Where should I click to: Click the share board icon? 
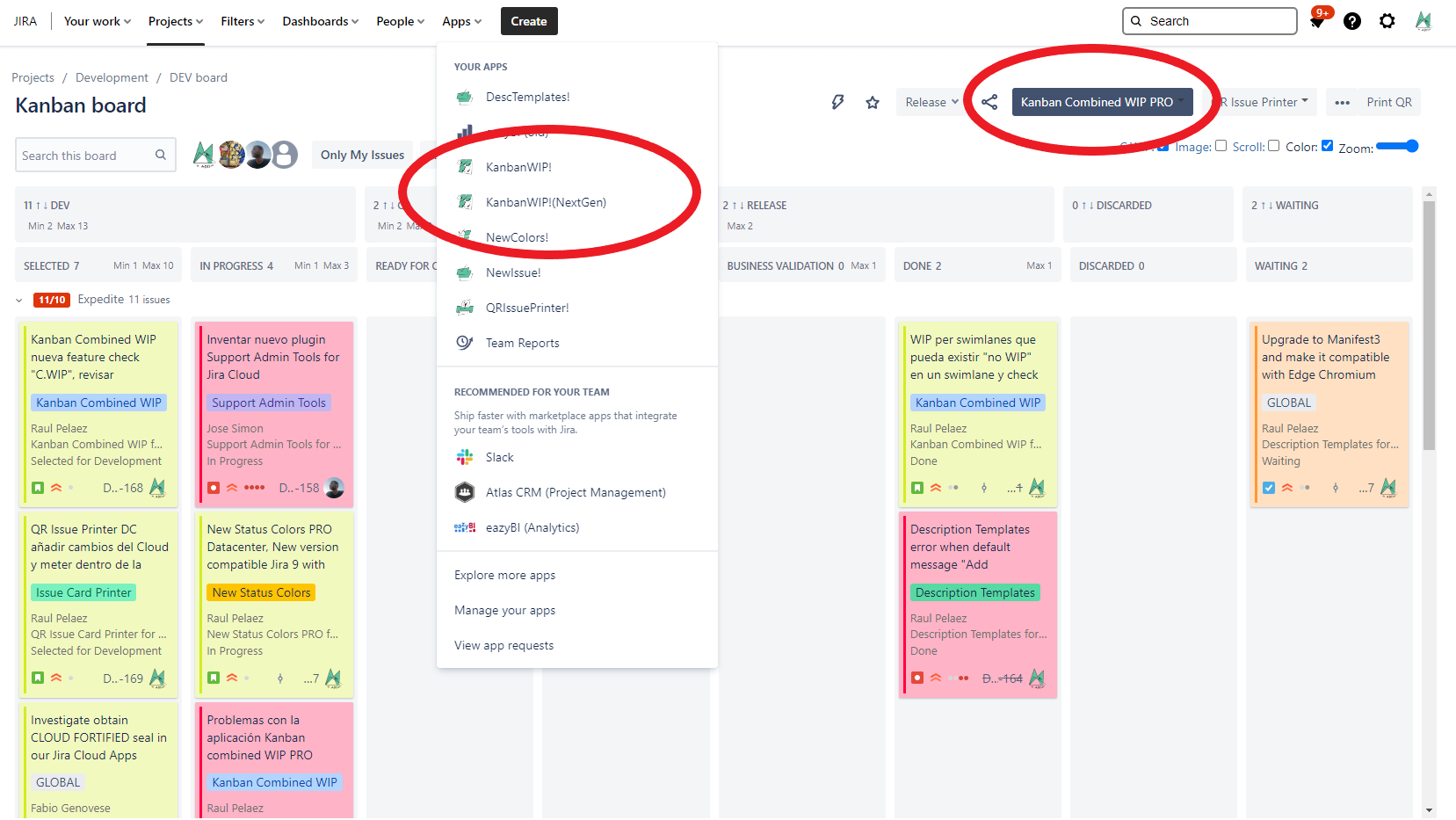pos(989,102)
